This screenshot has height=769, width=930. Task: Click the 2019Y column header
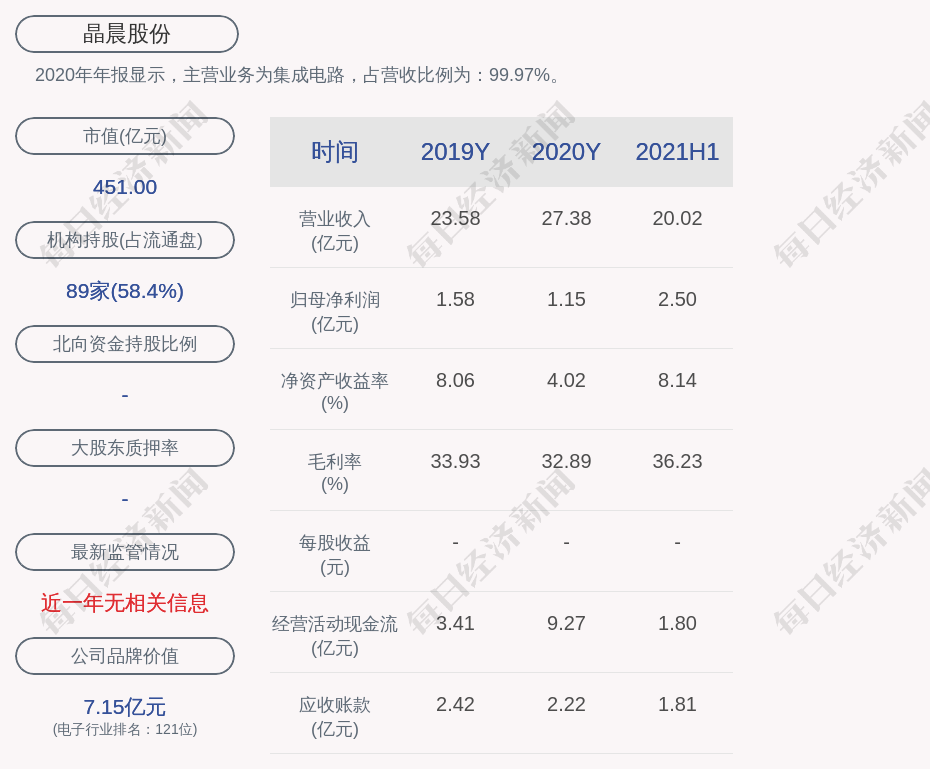[455, 152]
